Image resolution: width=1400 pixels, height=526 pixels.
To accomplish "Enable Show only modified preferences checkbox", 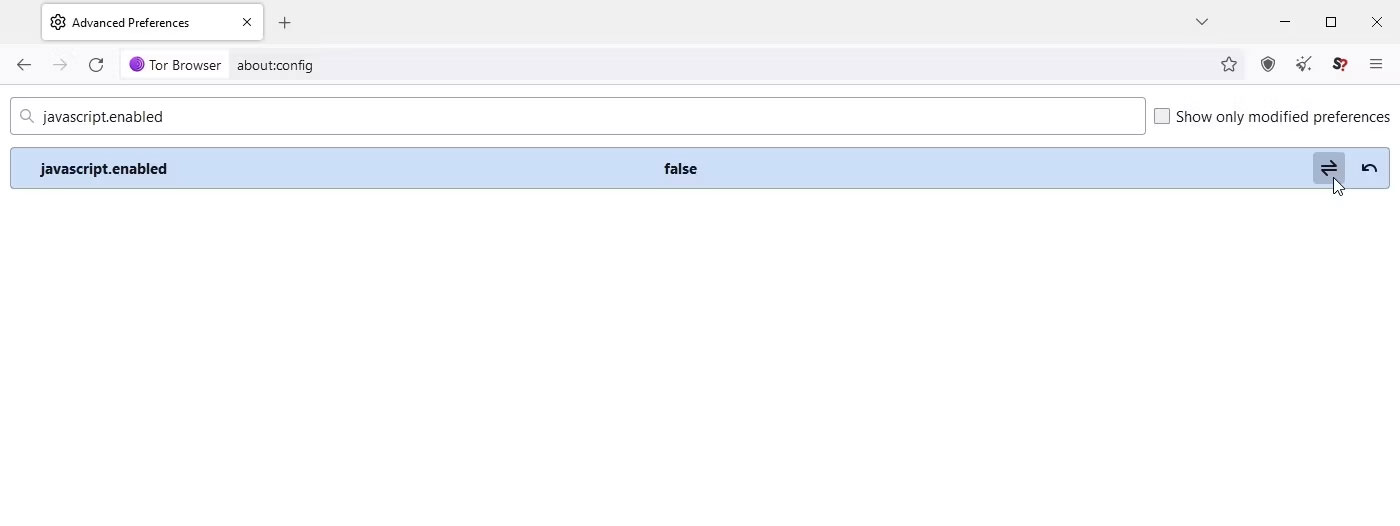I will point(1162,116).
